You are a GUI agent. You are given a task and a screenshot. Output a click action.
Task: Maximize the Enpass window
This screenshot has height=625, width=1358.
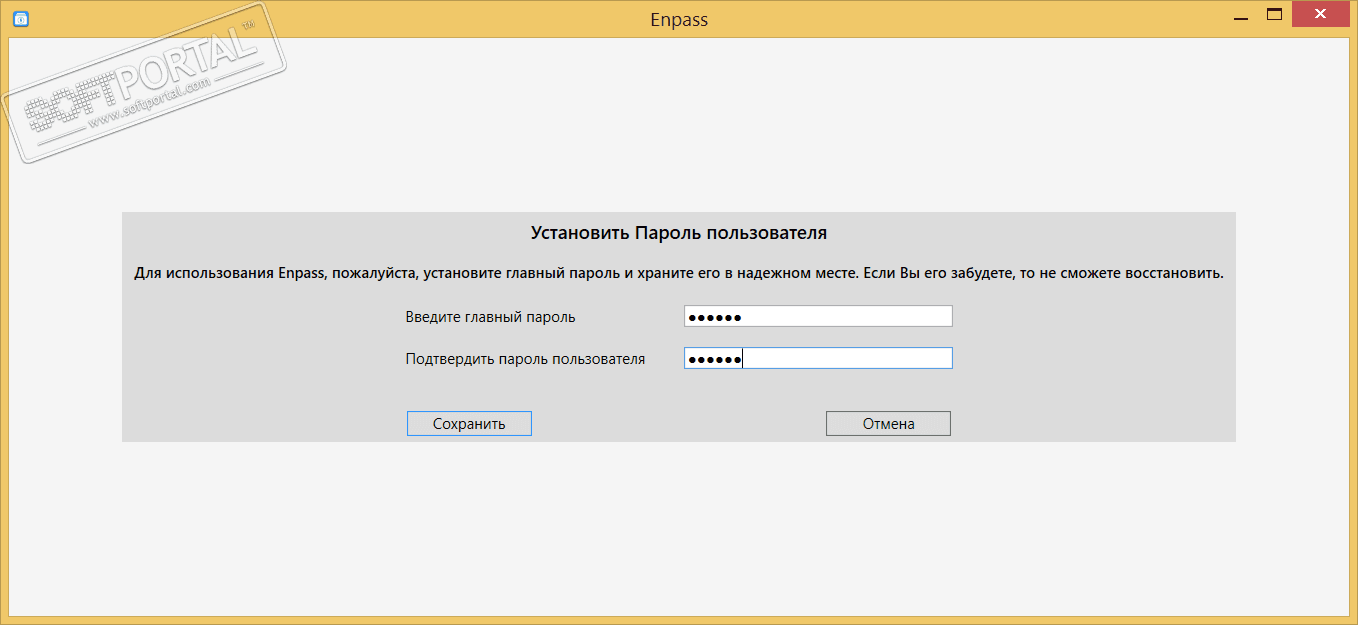(1275, 14)
